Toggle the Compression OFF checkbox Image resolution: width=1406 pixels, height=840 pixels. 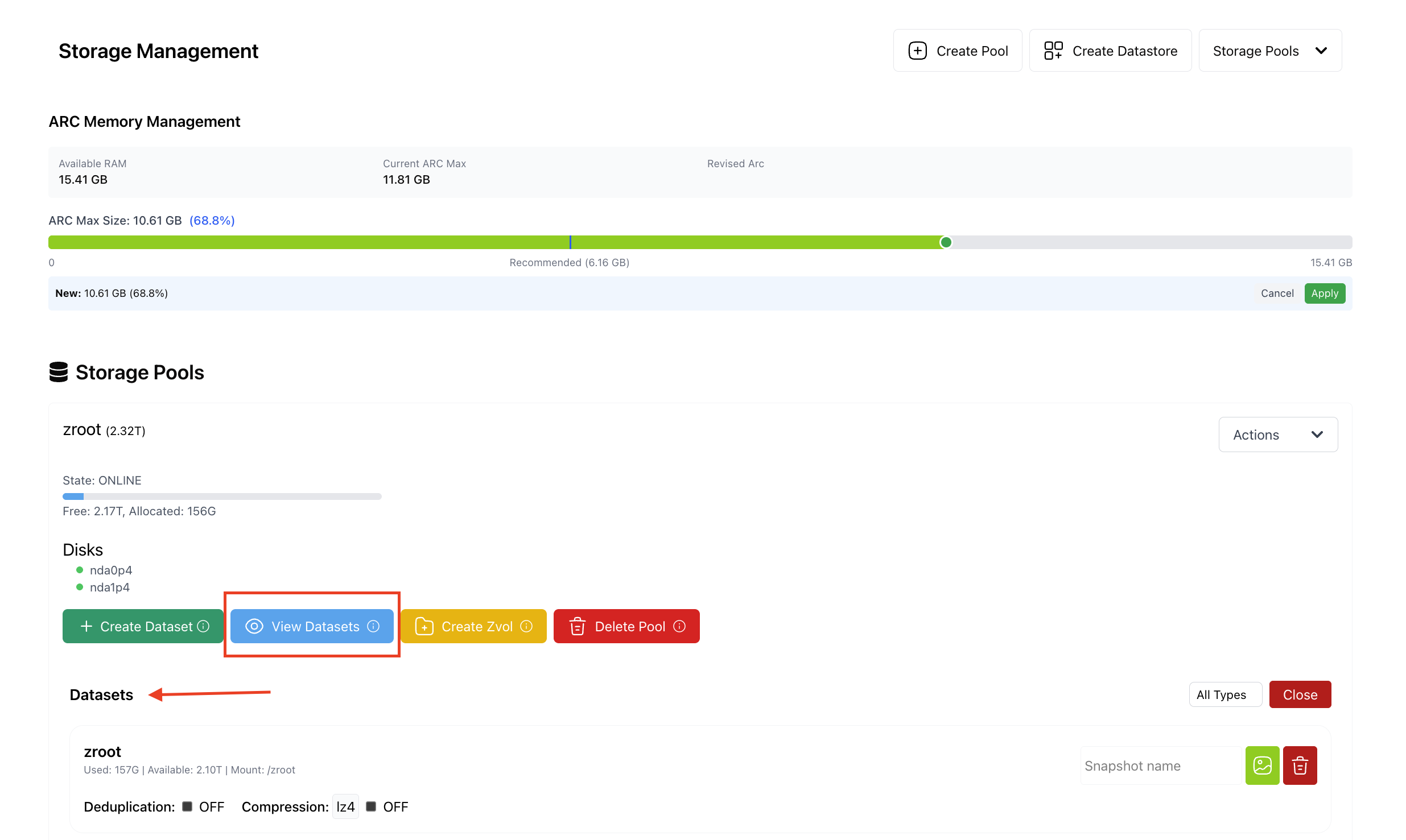click(x=371, y=806)
